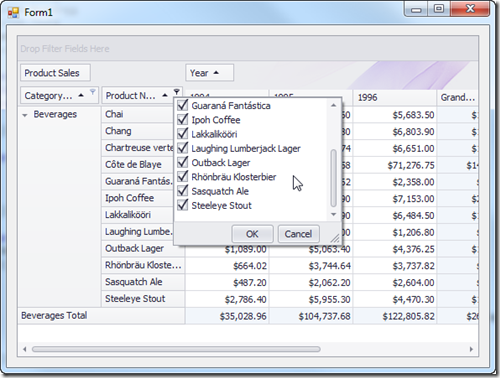The width and height of the screenshot is (500, 378).
Task: Confirm filter with OK button
Action: tap(252, 234)
